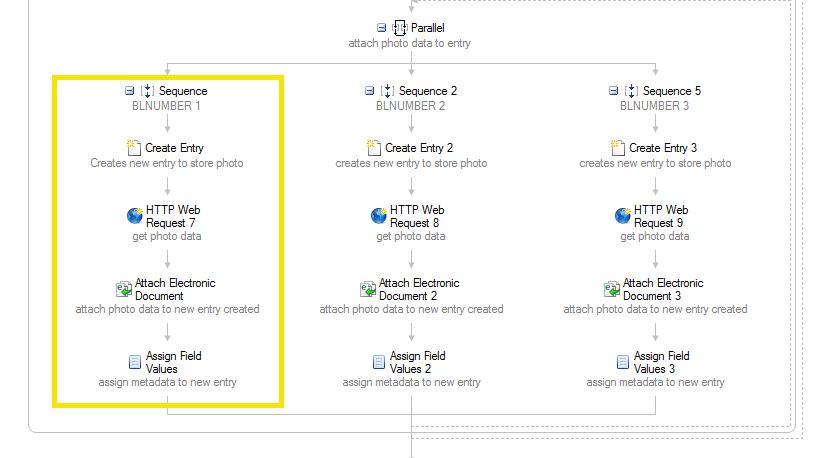Click the Parallel activity icon
Image resolution: width=835 pixels, height=458 pixels.
399,28
